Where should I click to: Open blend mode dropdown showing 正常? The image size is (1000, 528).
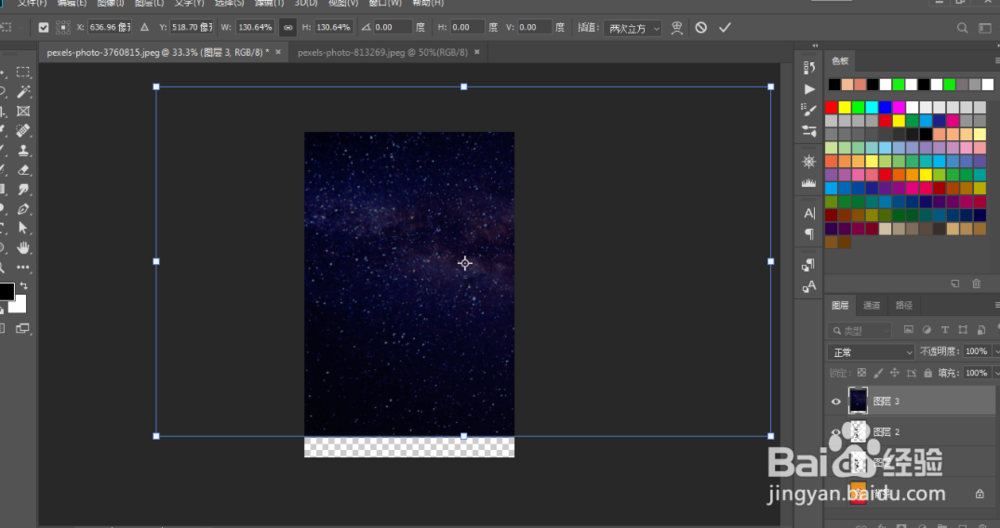click(871, 352)
